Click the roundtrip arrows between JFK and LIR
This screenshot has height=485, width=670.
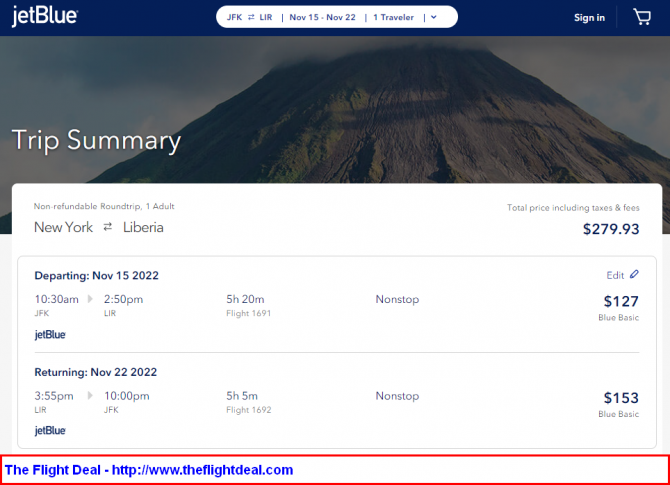(251, 17)
